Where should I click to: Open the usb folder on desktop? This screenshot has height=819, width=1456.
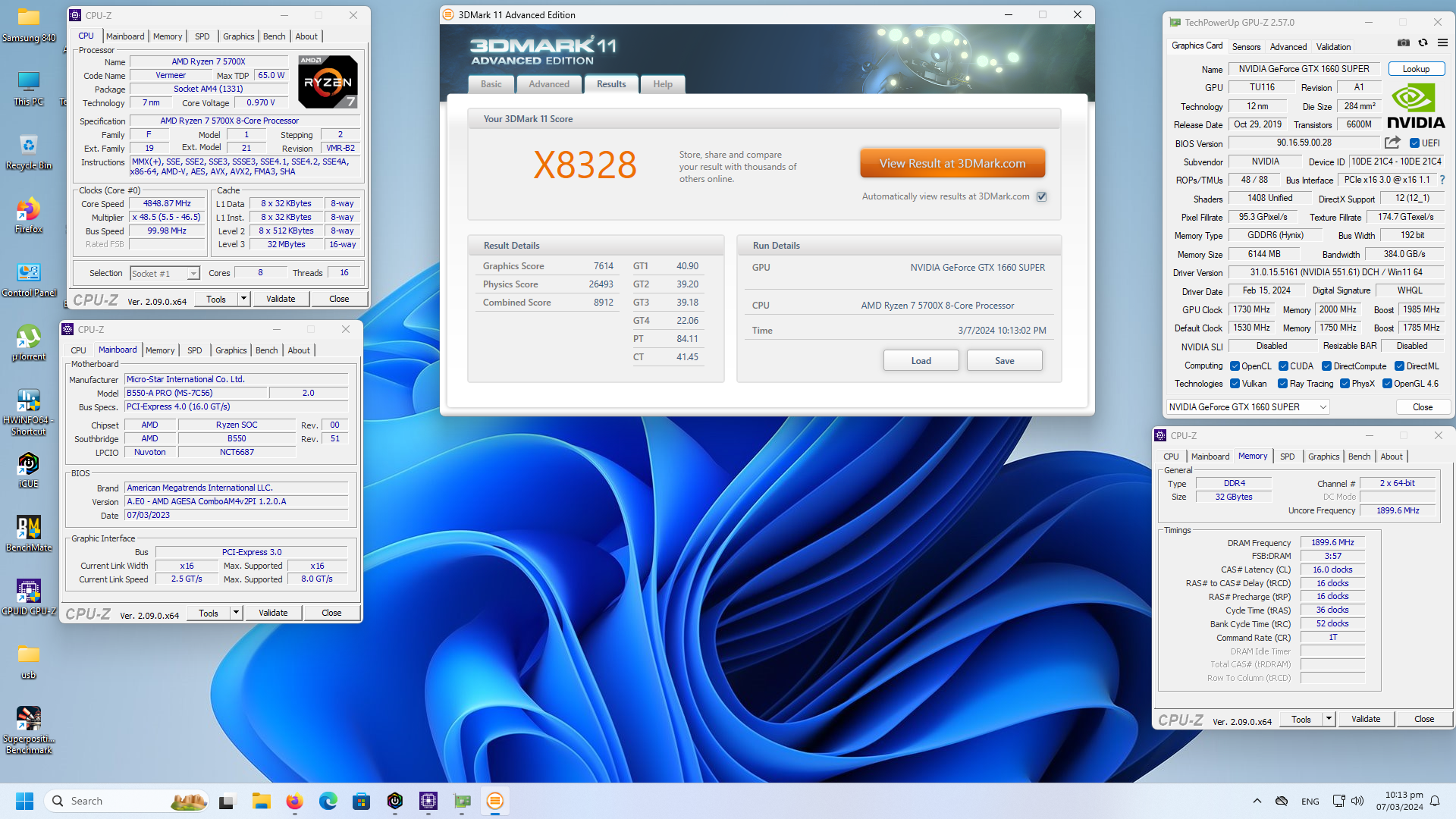pyautogui.click(x=29, y=662)
